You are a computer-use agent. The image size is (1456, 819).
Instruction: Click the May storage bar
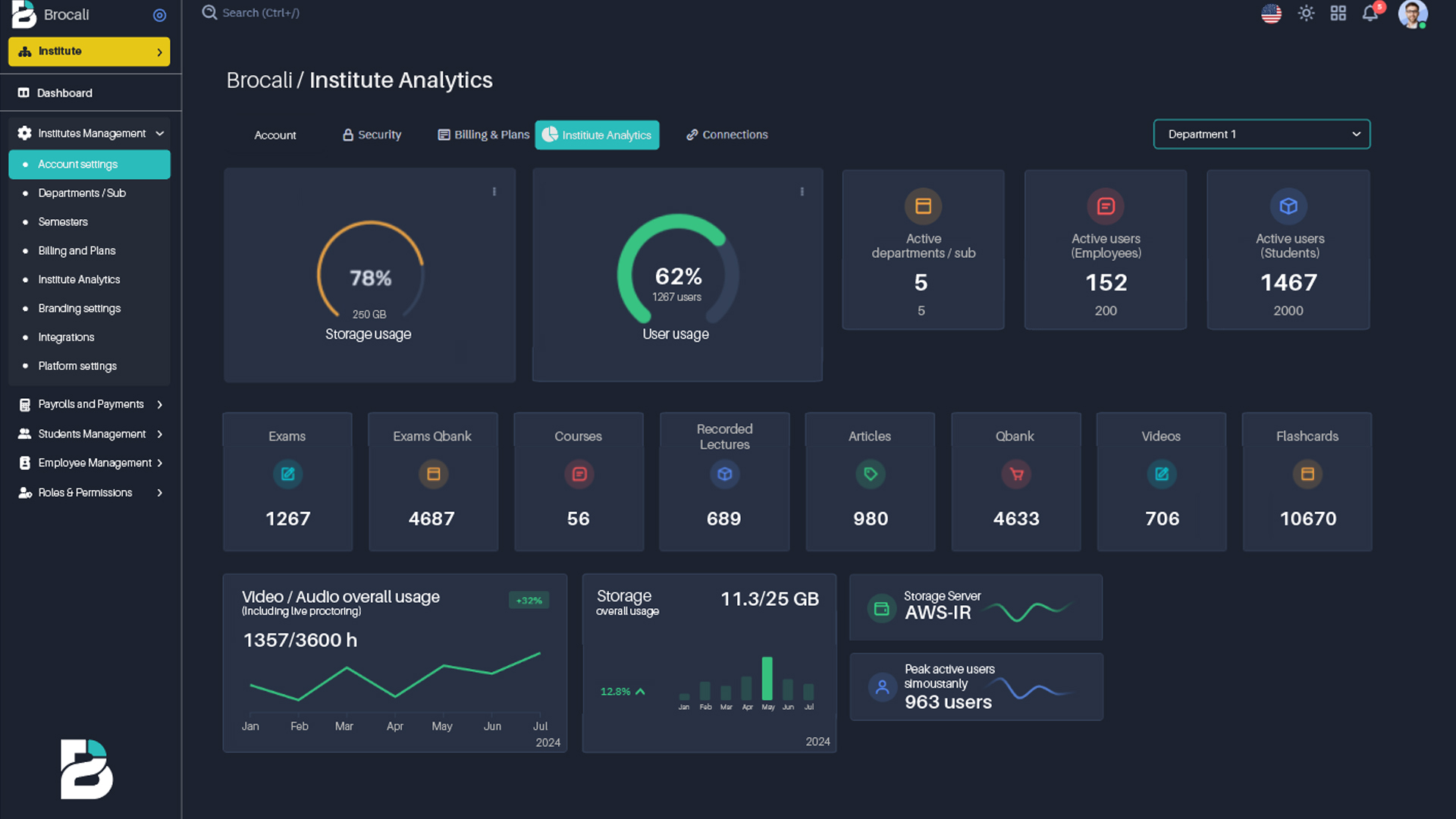pyautogui.click(x=767, y=679)
